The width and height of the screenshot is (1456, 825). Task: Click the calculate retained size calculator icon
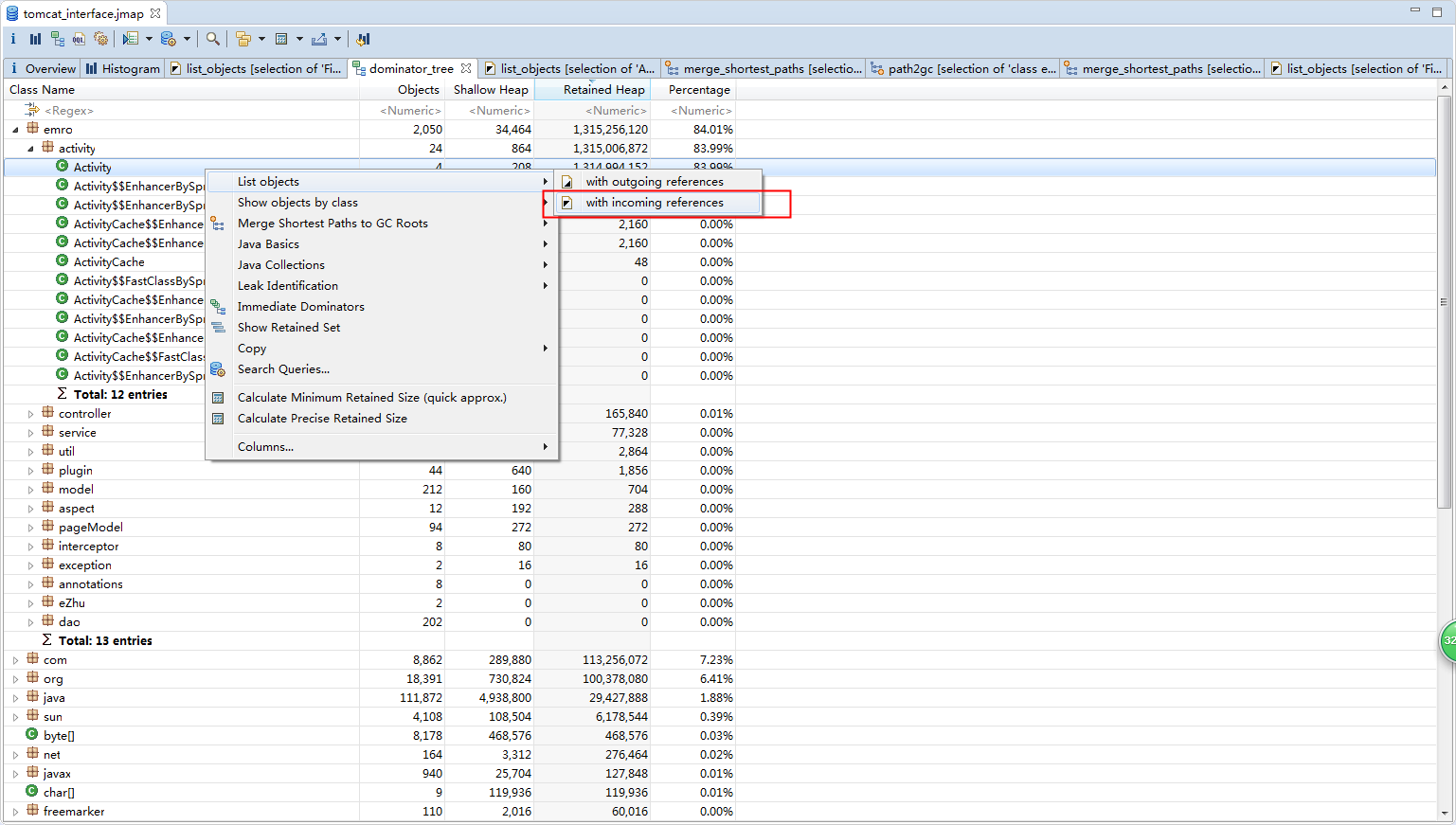[x=281, y=39]
